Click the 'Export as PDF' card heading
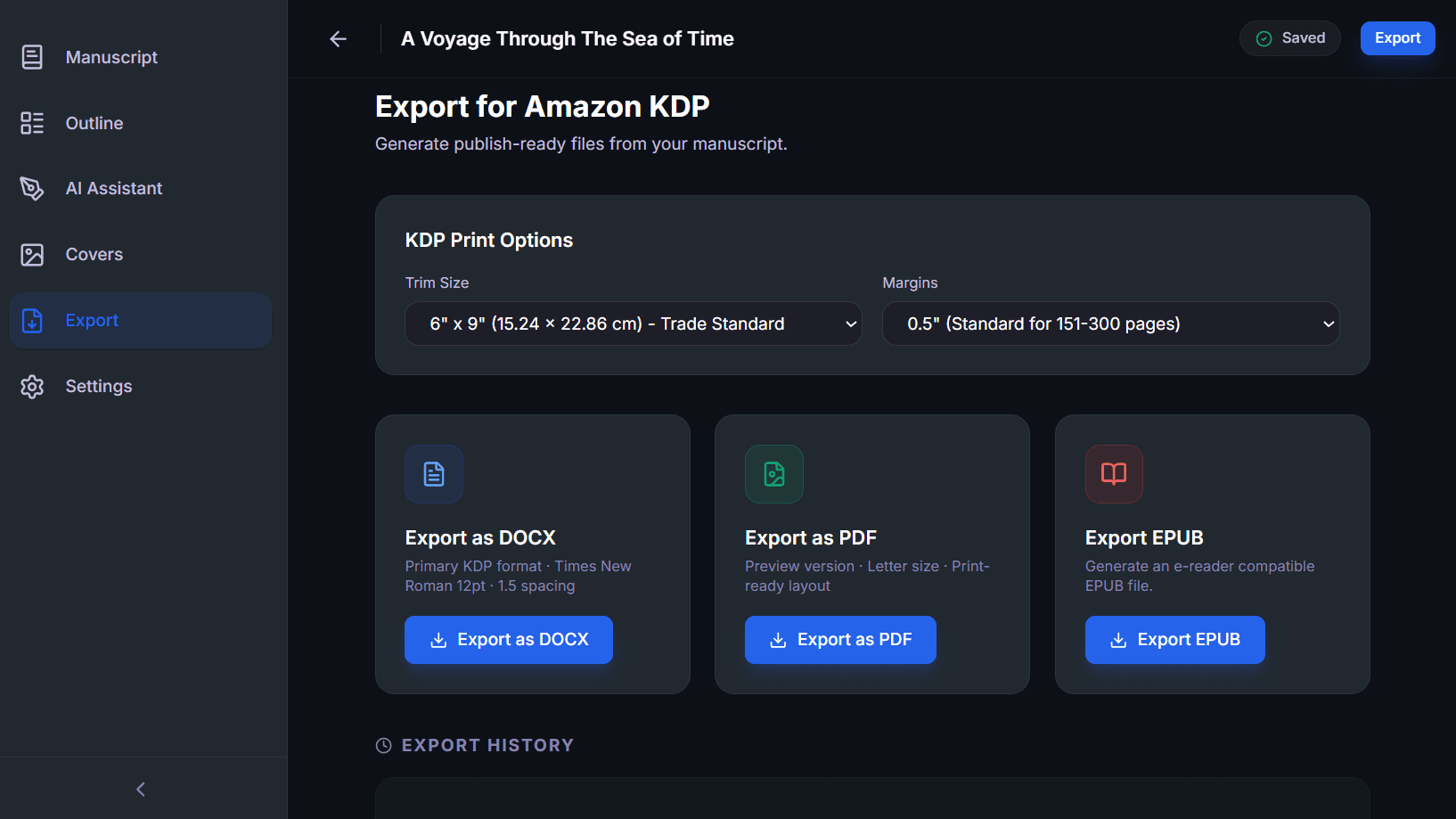 coord(811,537)
